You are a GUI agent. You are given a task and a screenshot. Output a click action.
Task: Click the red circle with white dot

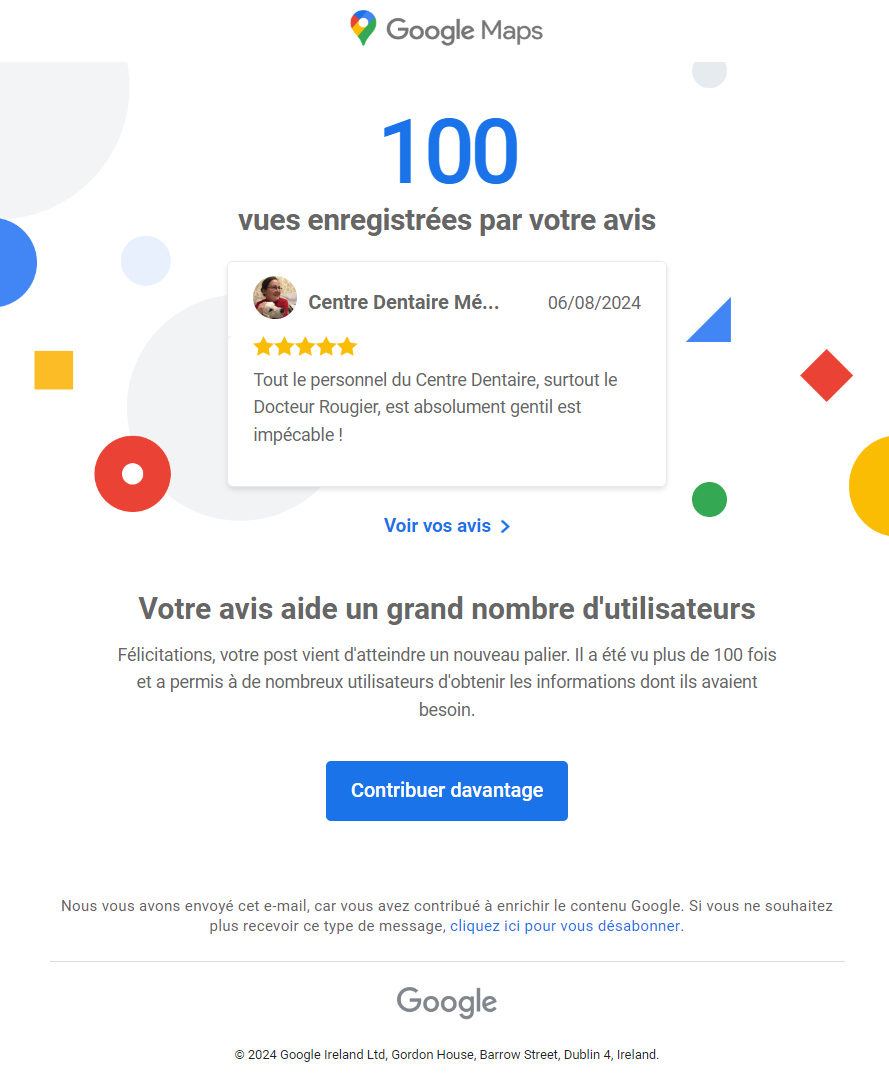coord(132,474)
